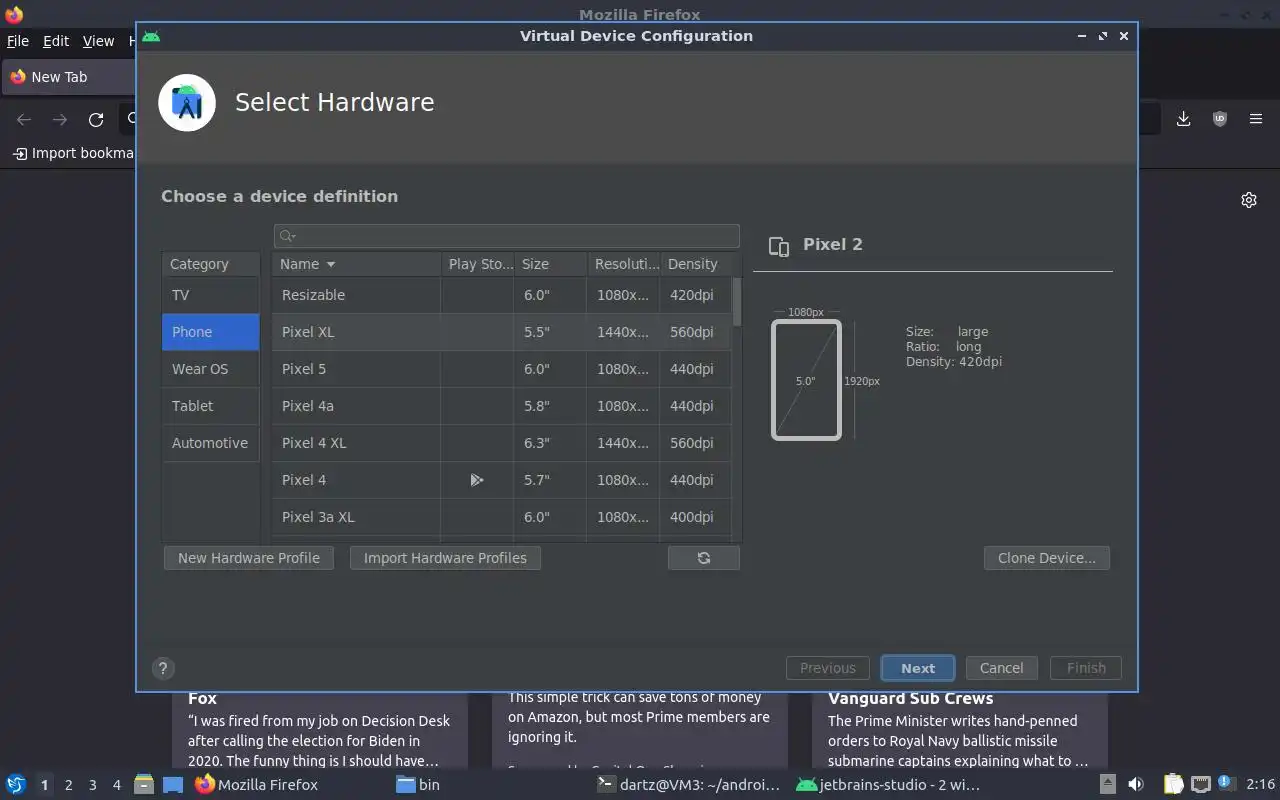Click the Firefox new tab settings gear icon
This screenshot has width=1280, height=800.
[1249, 200]
